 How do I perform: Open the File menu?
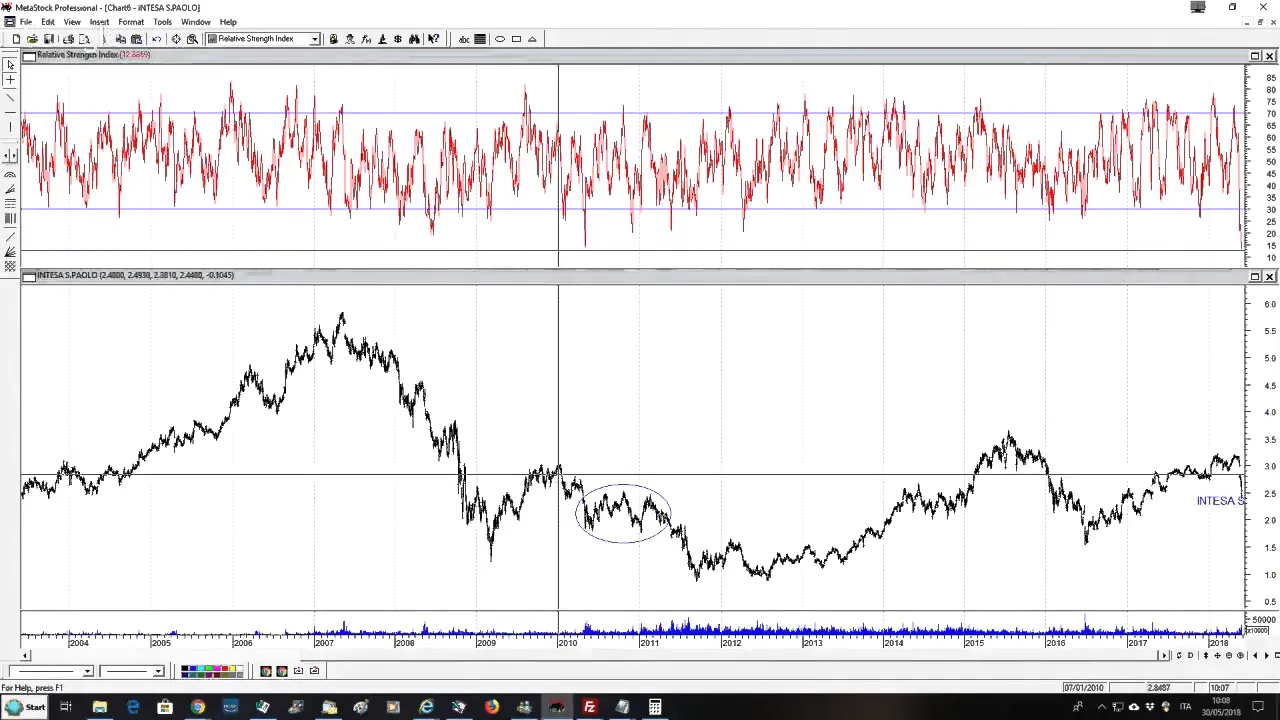(x=26, y=22)
